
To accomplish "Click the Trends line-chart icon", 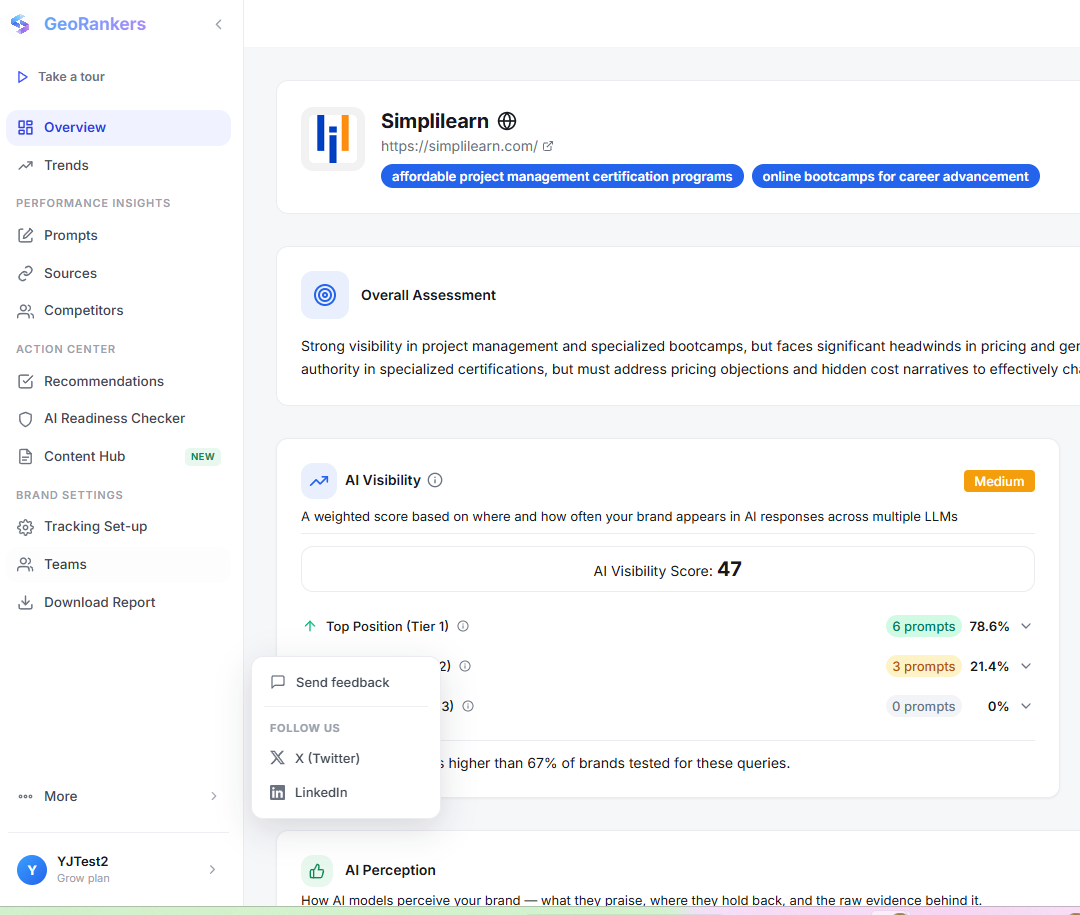I will tap(25, 165).
